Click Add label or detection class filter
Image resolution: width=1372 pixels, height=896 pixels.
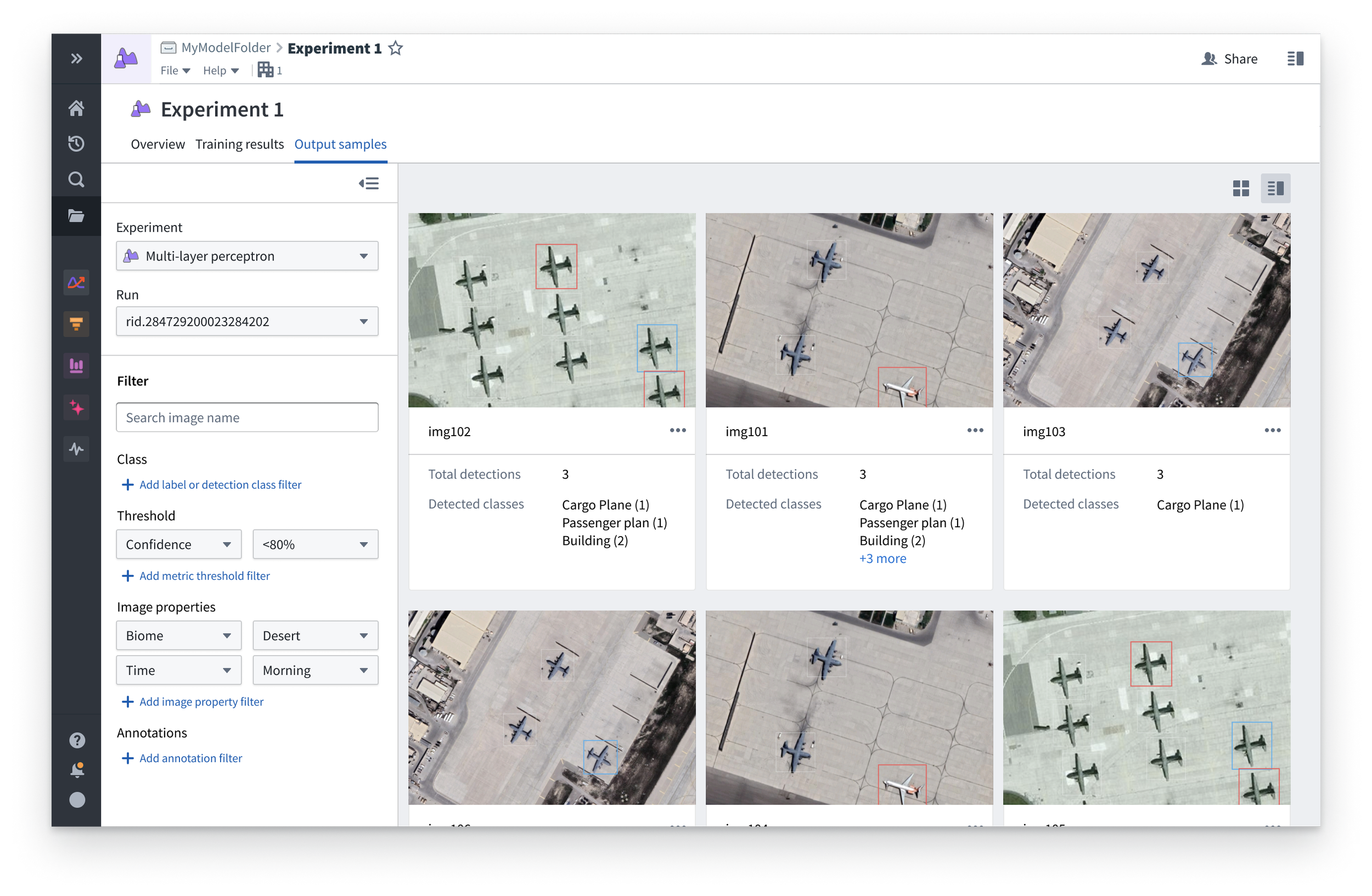[x=220, y=484]
